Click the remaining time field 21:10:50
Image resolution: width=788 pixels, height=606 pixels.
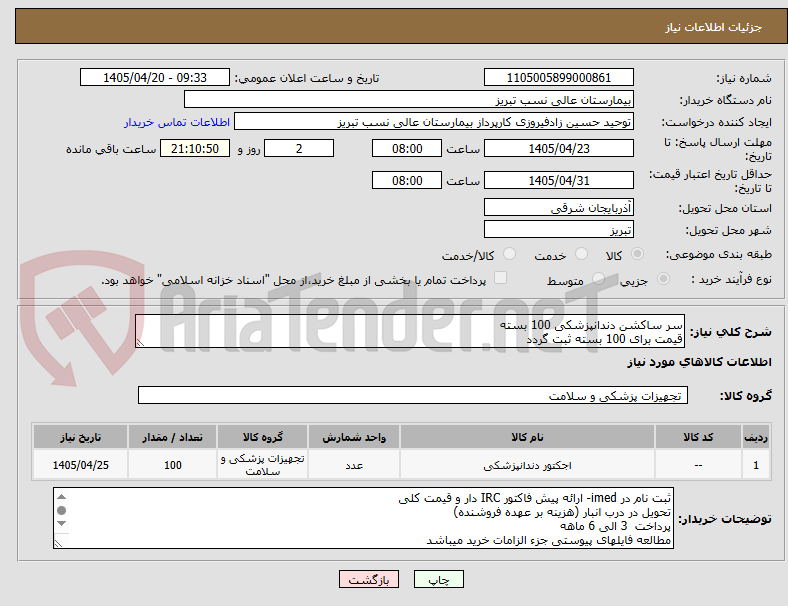click(x=195, y=148)
